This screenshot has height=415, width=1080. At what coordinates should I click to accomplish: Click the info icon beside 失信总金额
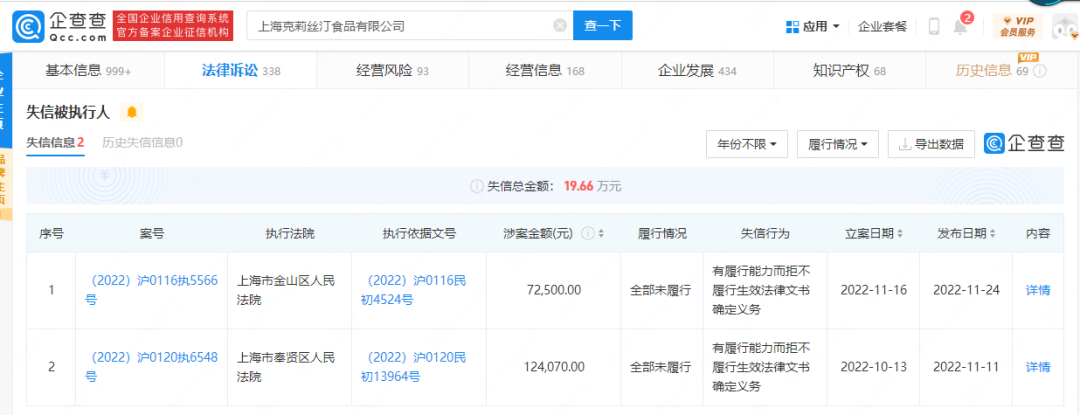pos(476,186)
